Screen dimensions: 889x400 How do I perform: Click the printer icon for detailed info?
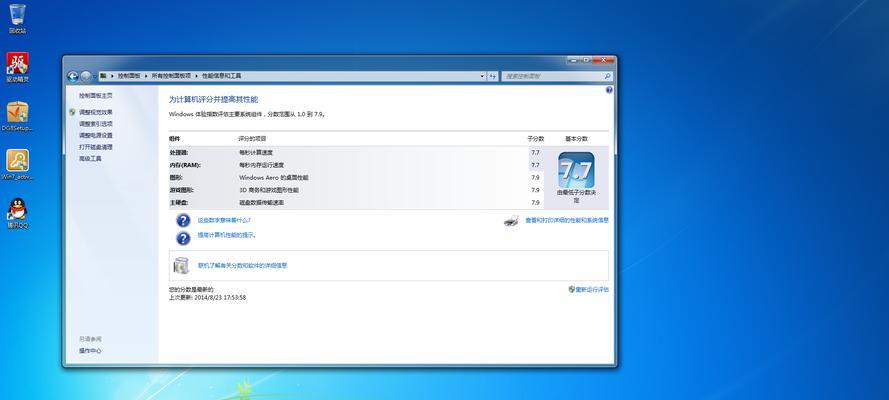pos(511,220)
